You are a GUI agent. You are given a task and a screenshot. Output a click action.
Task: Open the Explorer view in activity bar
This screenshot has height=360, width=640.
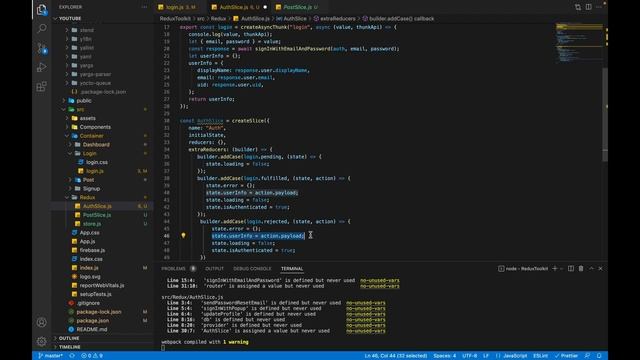click(42, 10)
